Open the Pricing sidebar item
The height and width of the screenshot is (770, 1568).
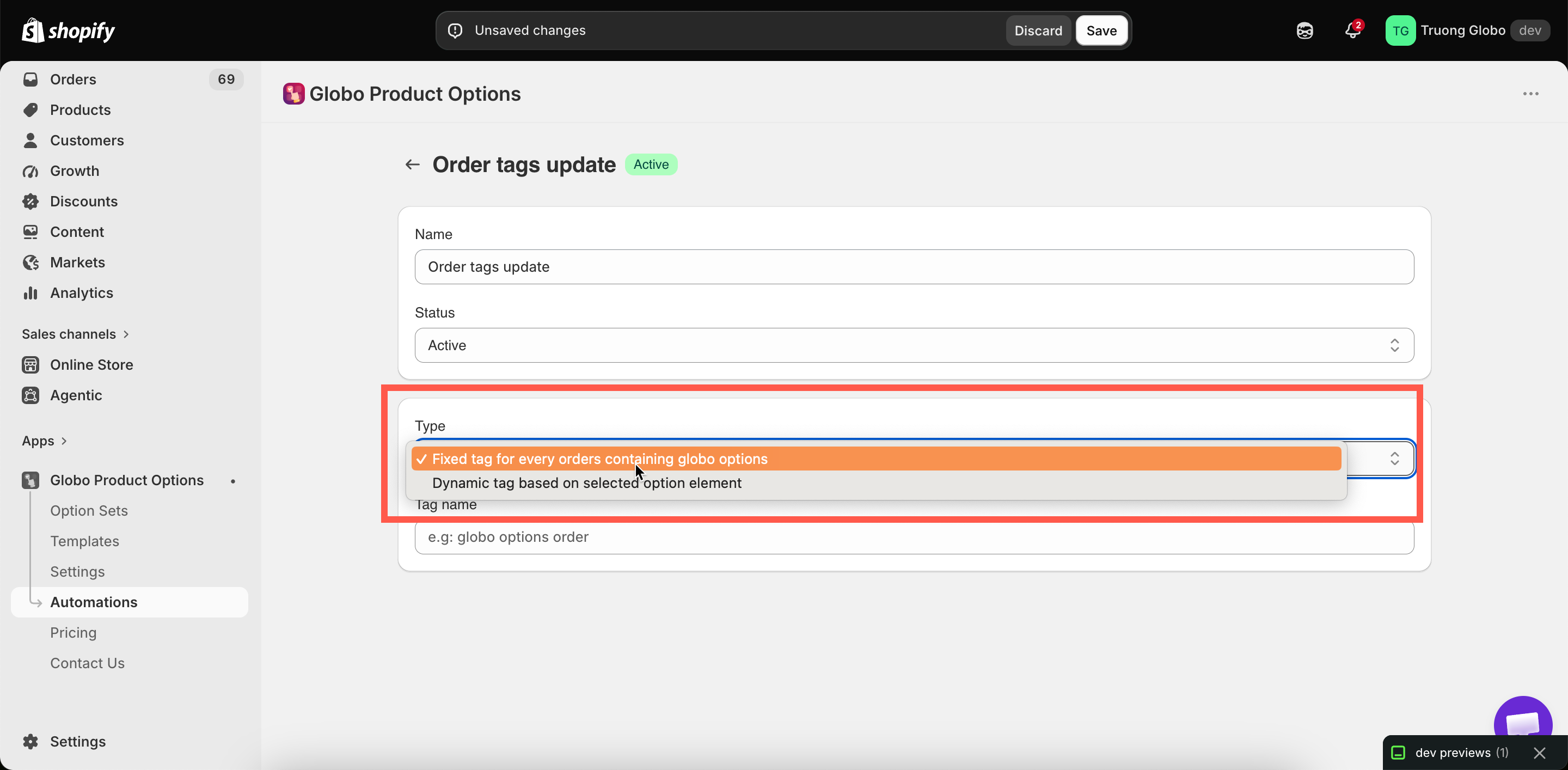click(x=73, y=632)
